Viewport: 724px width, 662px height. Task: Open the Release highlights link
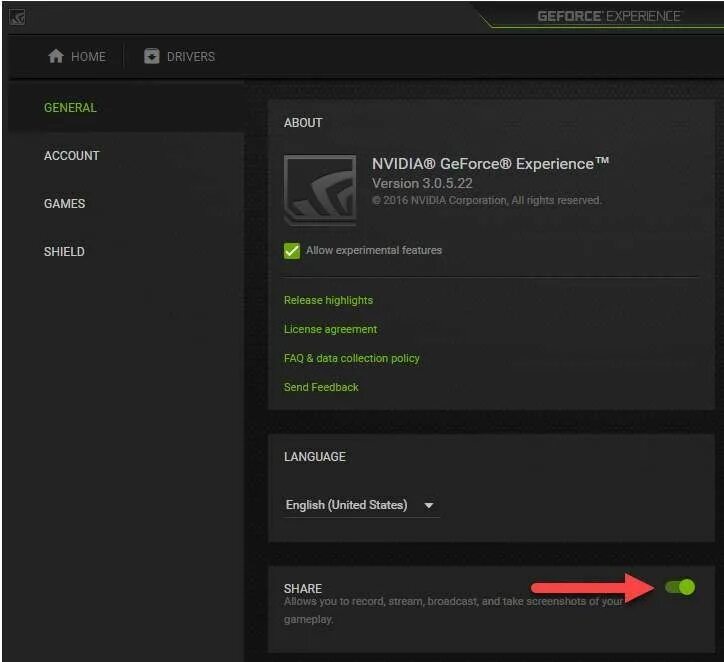point(328,300)
